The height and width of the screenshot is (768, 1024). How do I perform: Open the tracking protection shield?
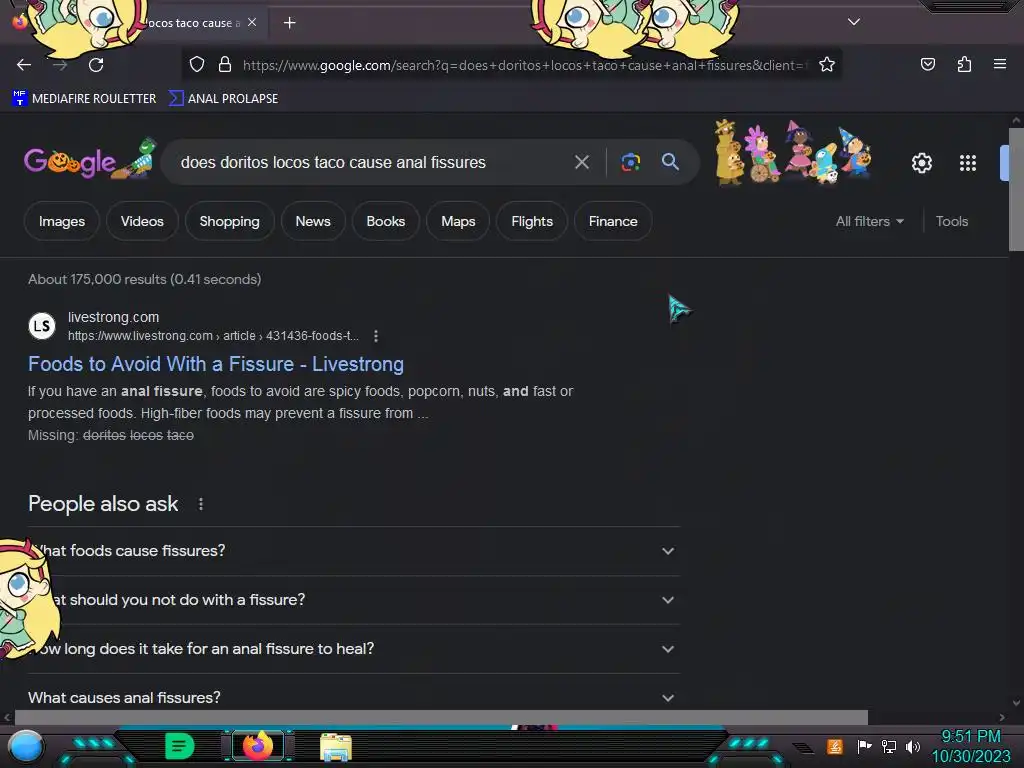(x=197, y=65)
